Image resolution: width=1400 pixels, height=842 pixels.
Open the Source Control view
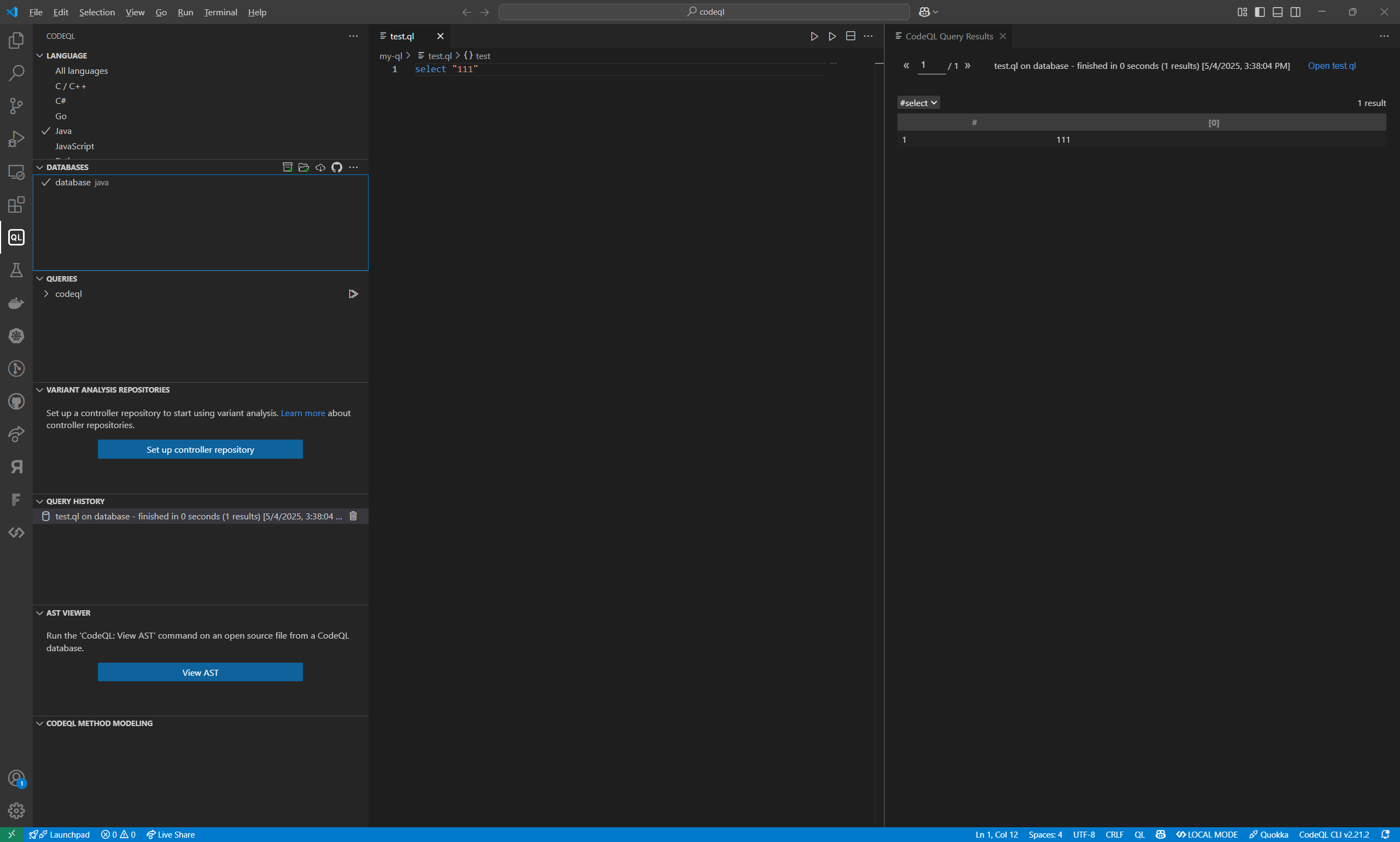pyautogui.click(x=16, y=106)
